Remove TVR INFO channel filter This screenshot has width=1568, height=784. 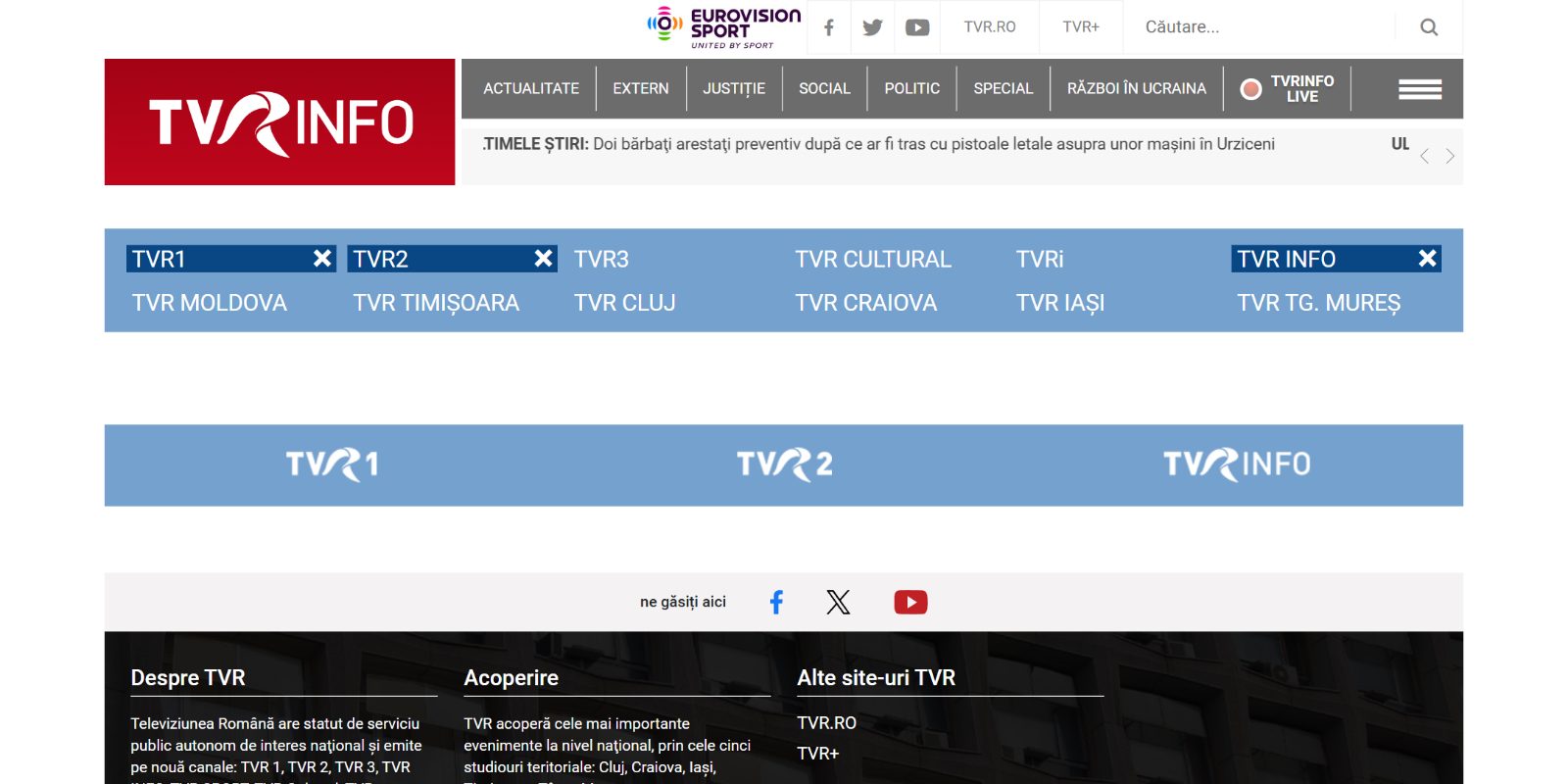(x=1428, y=259)
